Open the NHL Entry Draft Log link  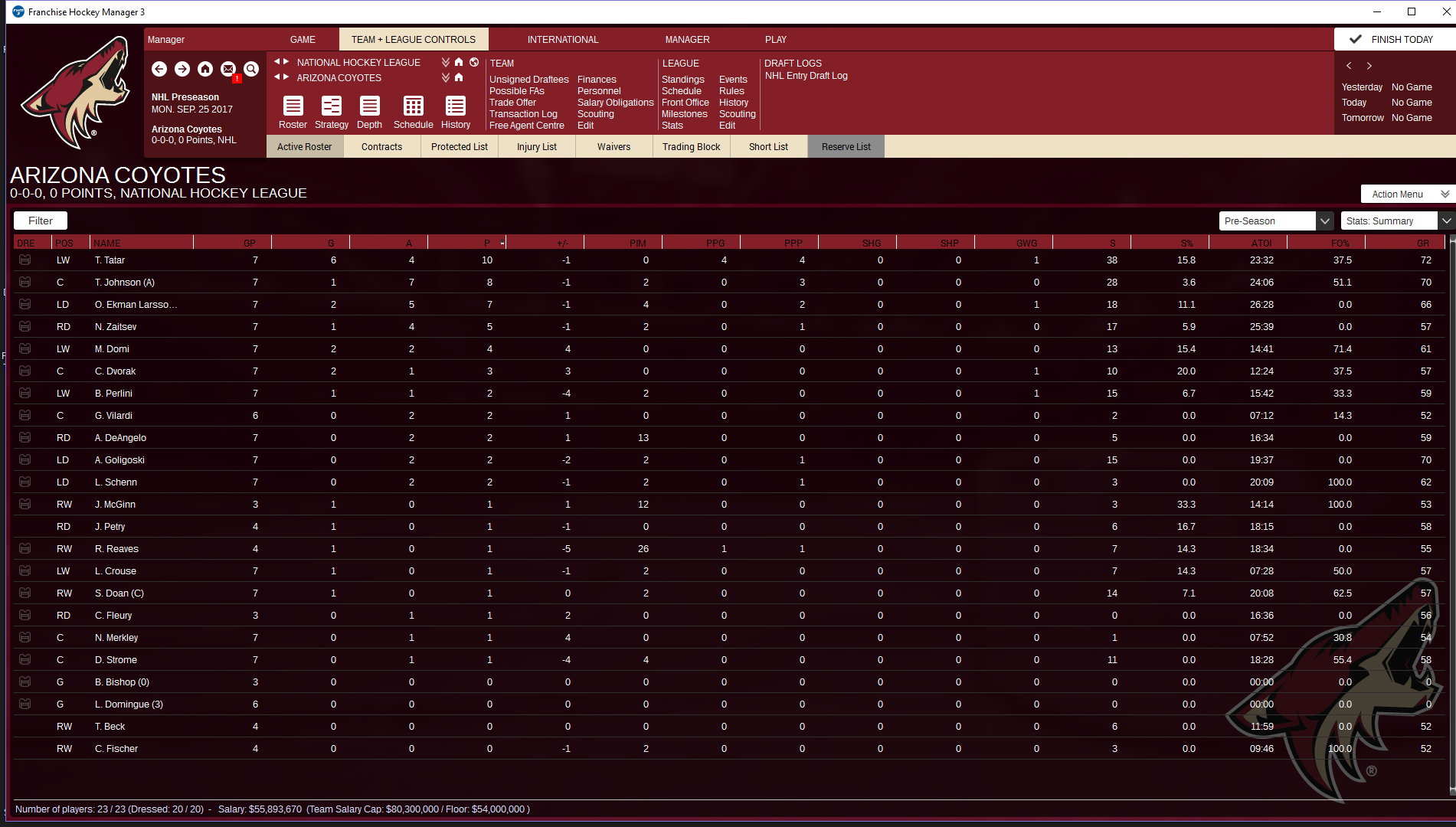click(807, 76)
